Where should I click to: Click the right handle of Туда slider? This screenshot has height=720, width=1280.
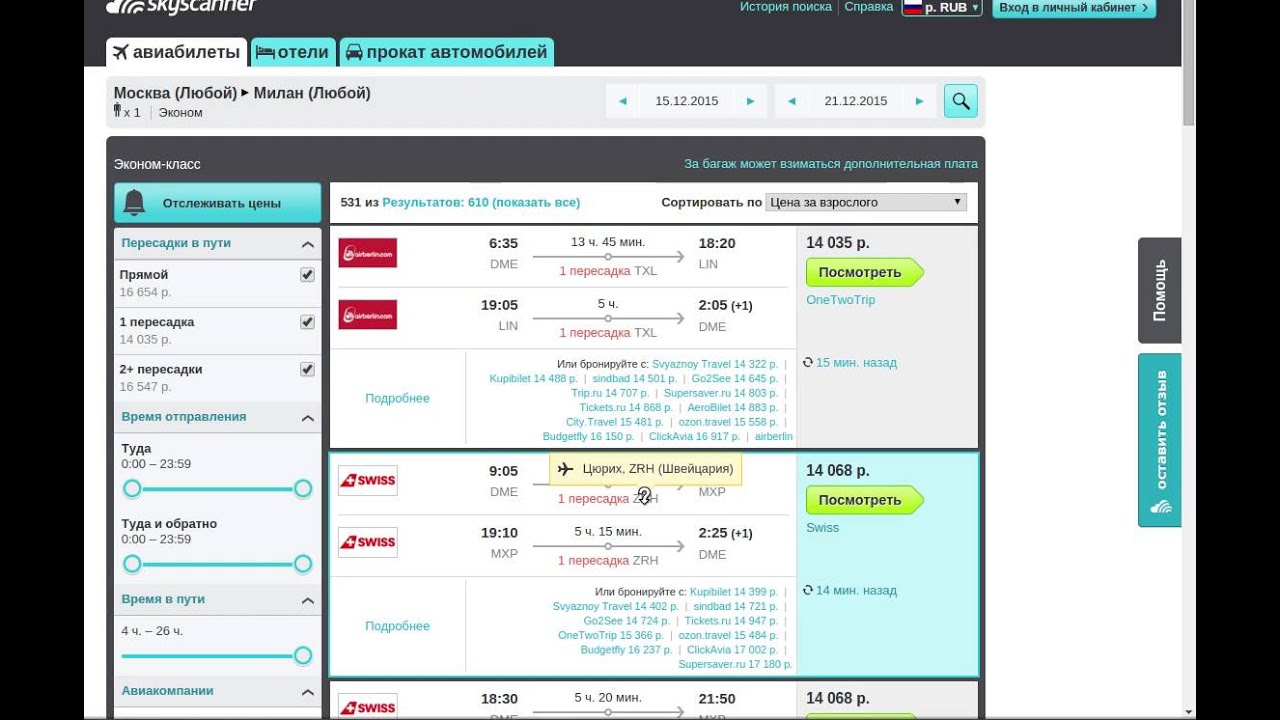tap(303, 488)
